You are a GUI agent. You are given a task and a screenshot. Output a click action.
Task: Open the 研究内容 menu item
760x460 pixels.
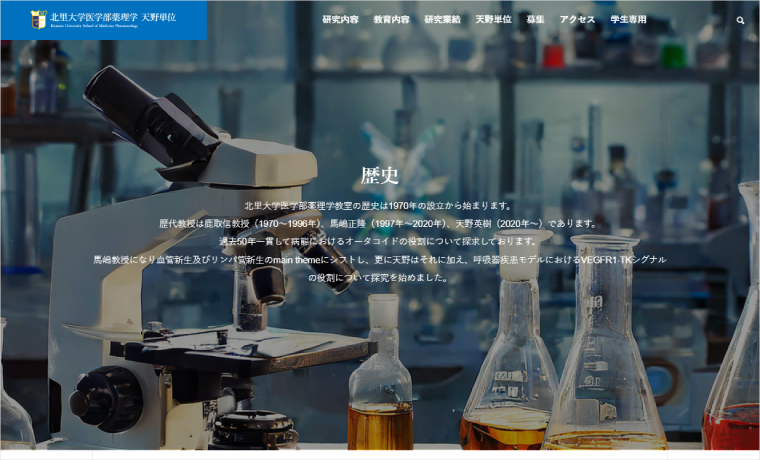click(340, 20)
